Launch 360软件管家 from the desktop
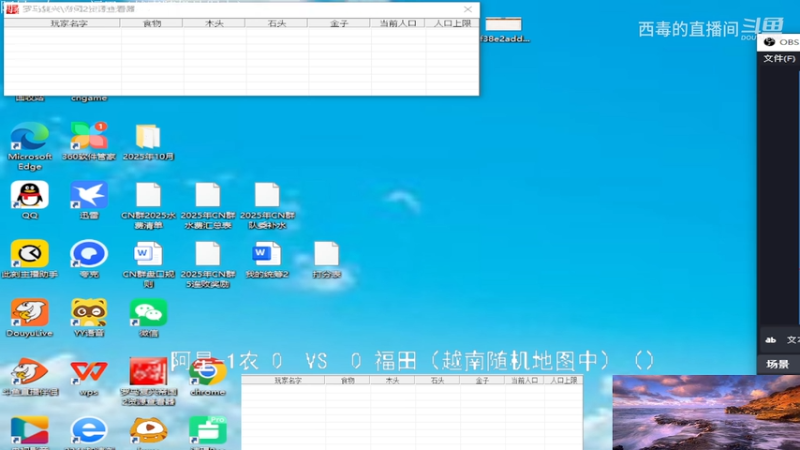Screen dimensions: 800x450 [x=89, y=141]
